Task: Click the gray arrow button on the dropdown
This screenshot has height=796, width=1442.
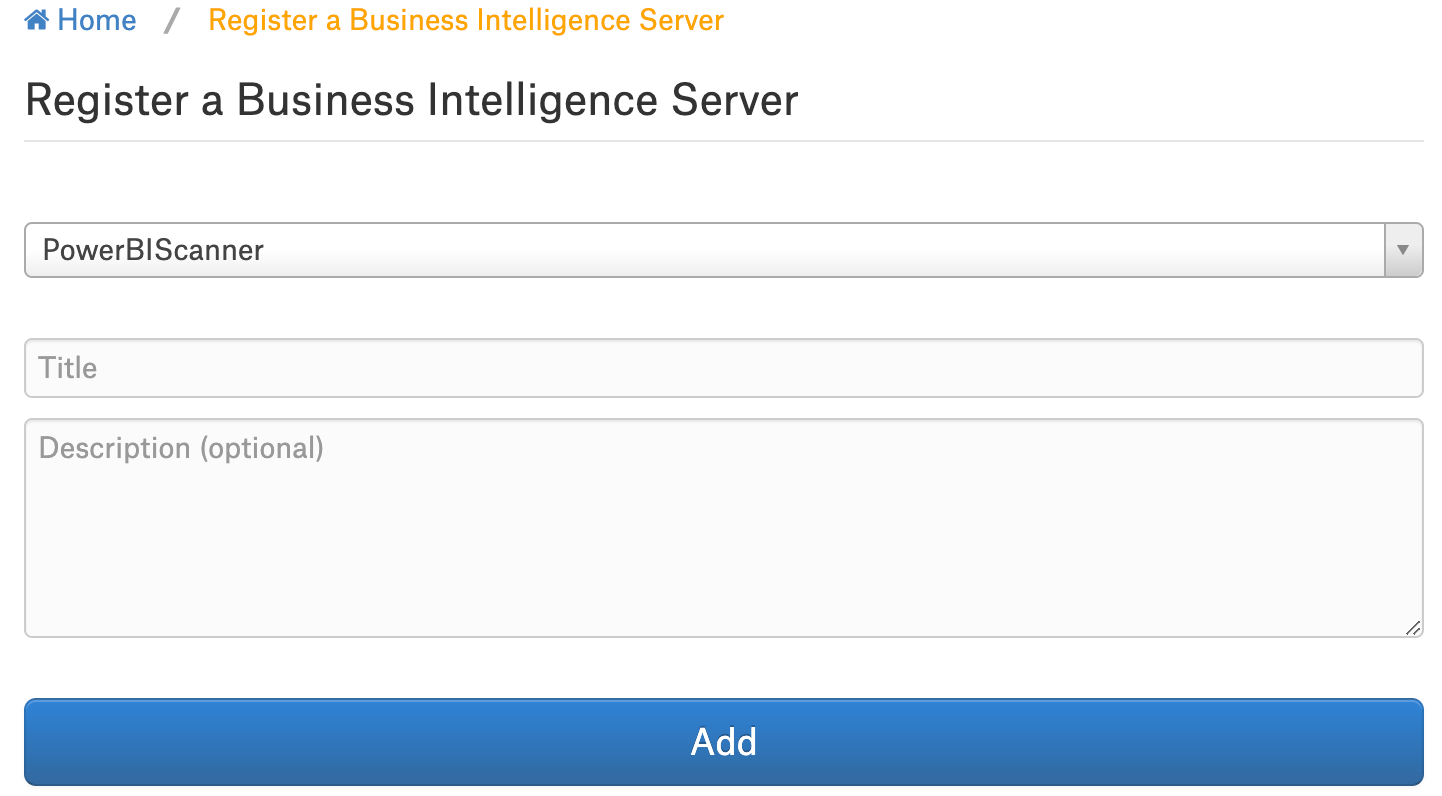Action: (1403, 250)
